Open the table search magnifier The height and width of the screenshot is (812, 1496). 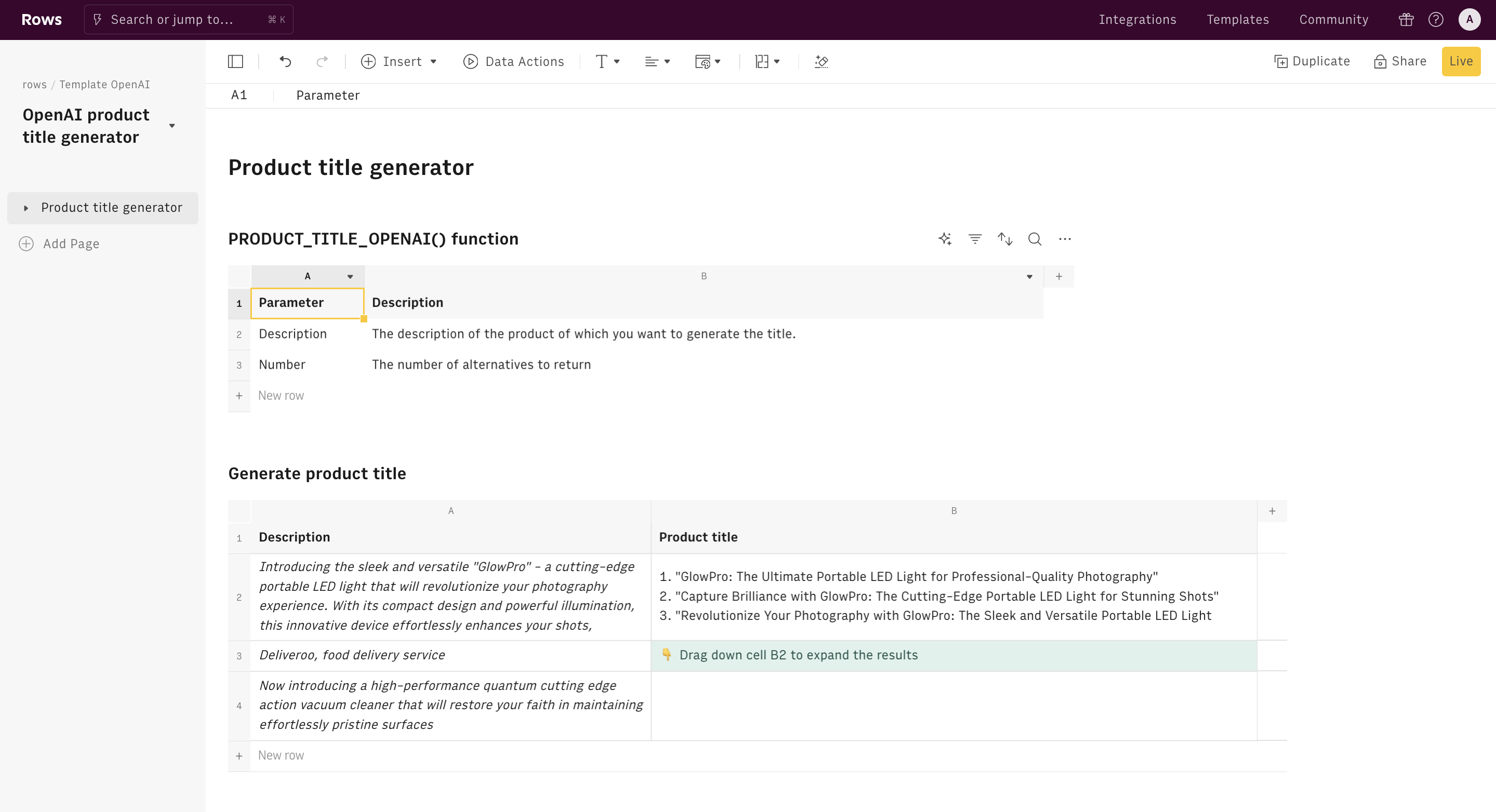point(1035,239)
